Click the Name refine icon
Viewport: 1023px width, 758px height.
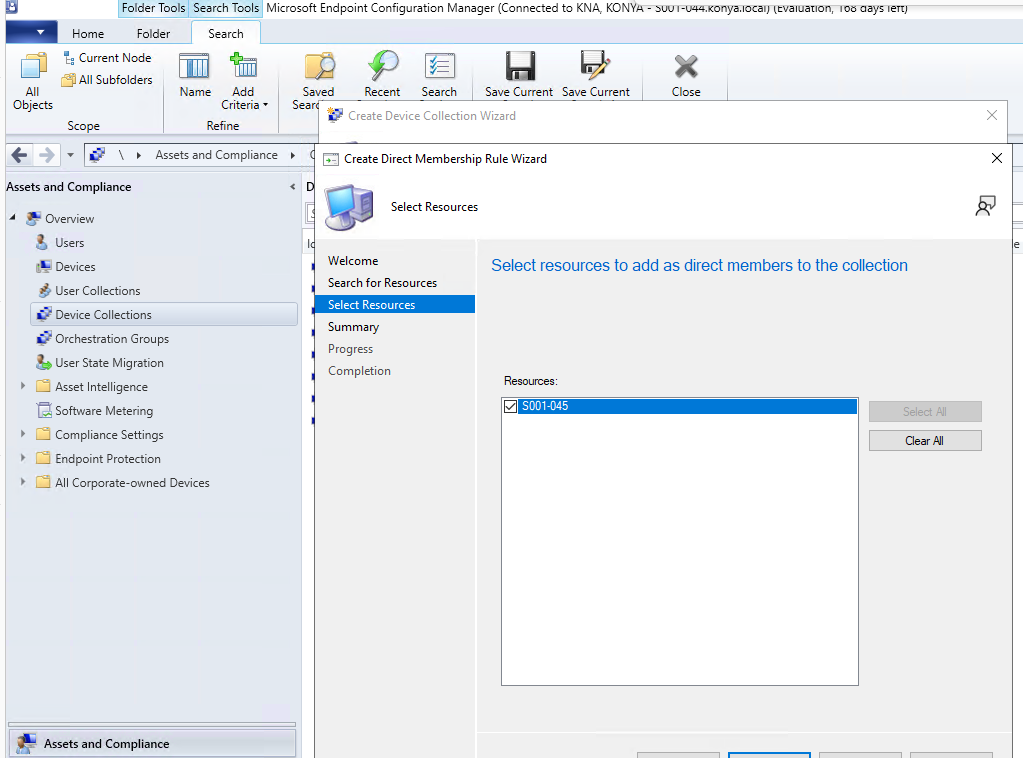tap(194, 74)
